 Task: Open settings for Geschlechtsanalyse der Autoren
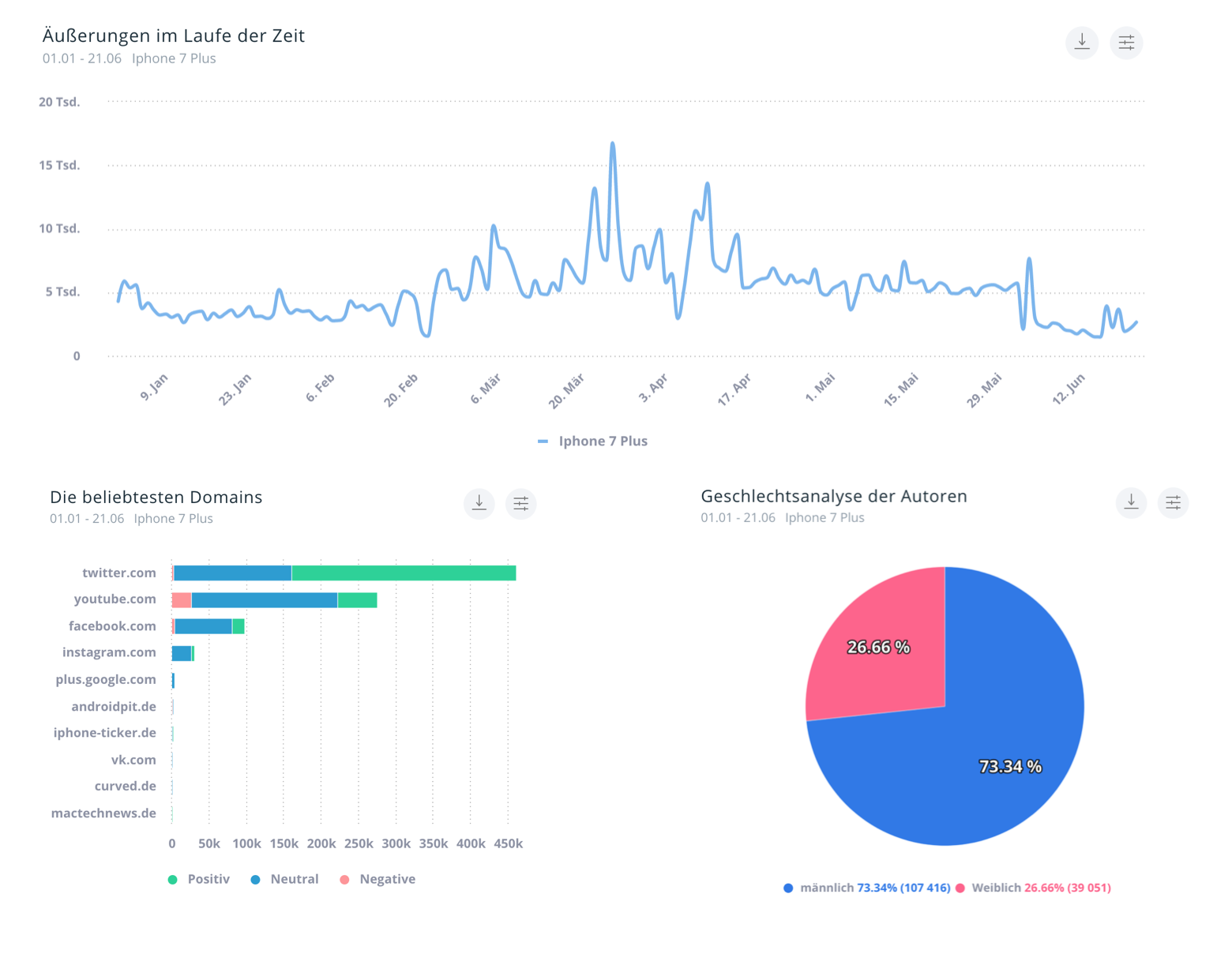pyautogui.click(x=1173, y=502)
